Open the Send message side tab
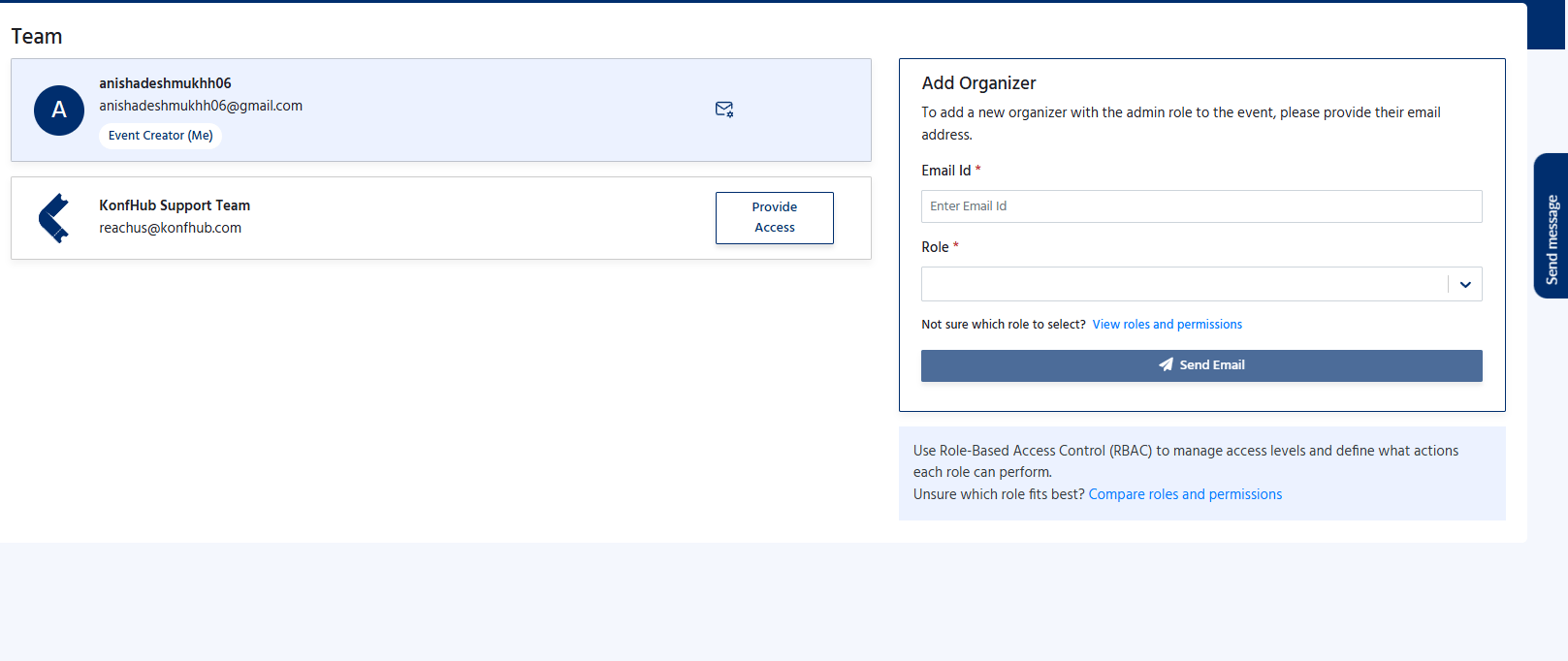Image resolution: width=1568 pixels, height=661 pixels. tap(1552, 226)
